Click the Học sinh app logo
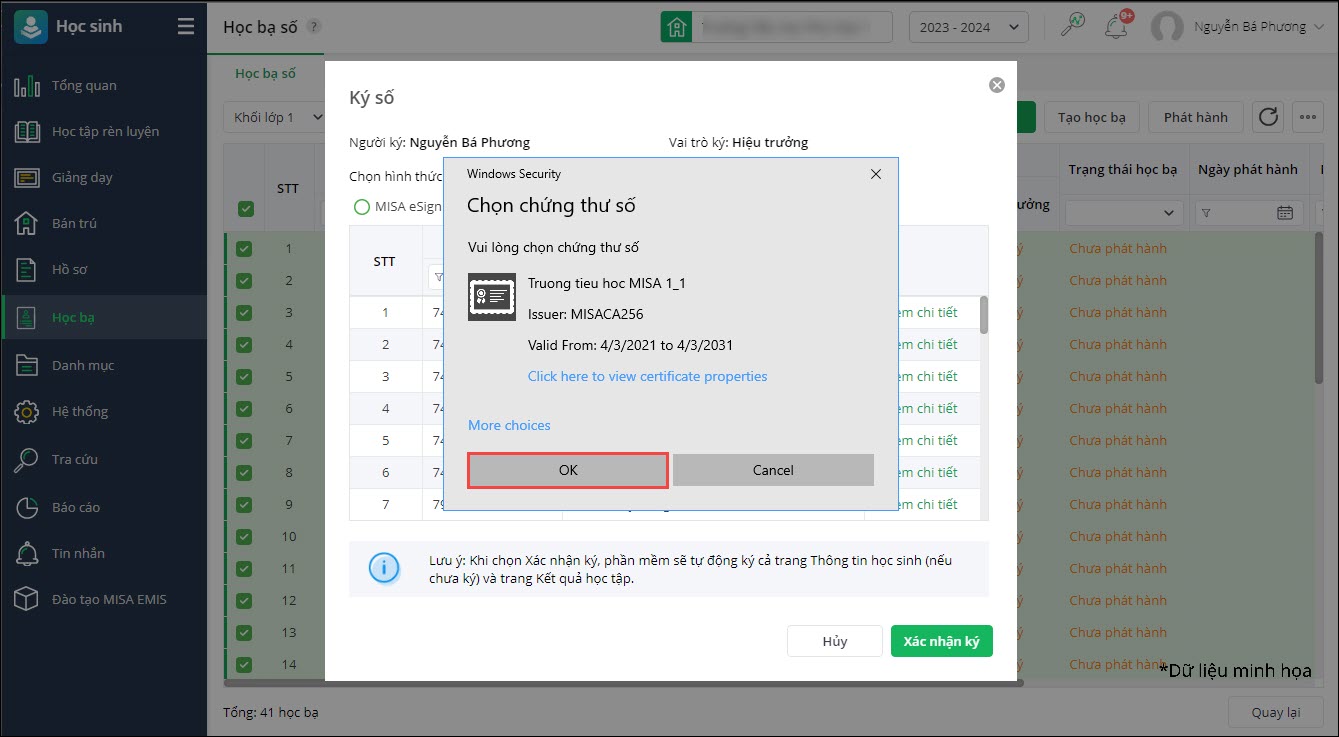Image resolution: width=1339 pixels, height=737 pixels. pos(30,27)
